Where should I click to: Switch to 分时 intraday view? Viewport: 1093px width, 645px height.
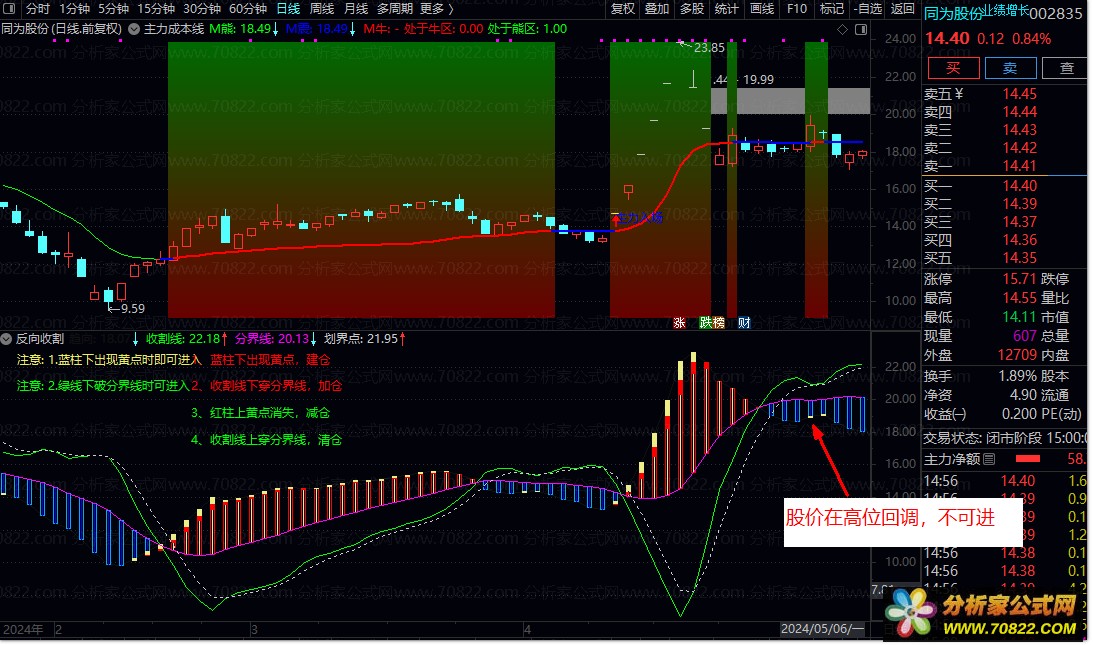pyautogui.click(x=38, y=9)
